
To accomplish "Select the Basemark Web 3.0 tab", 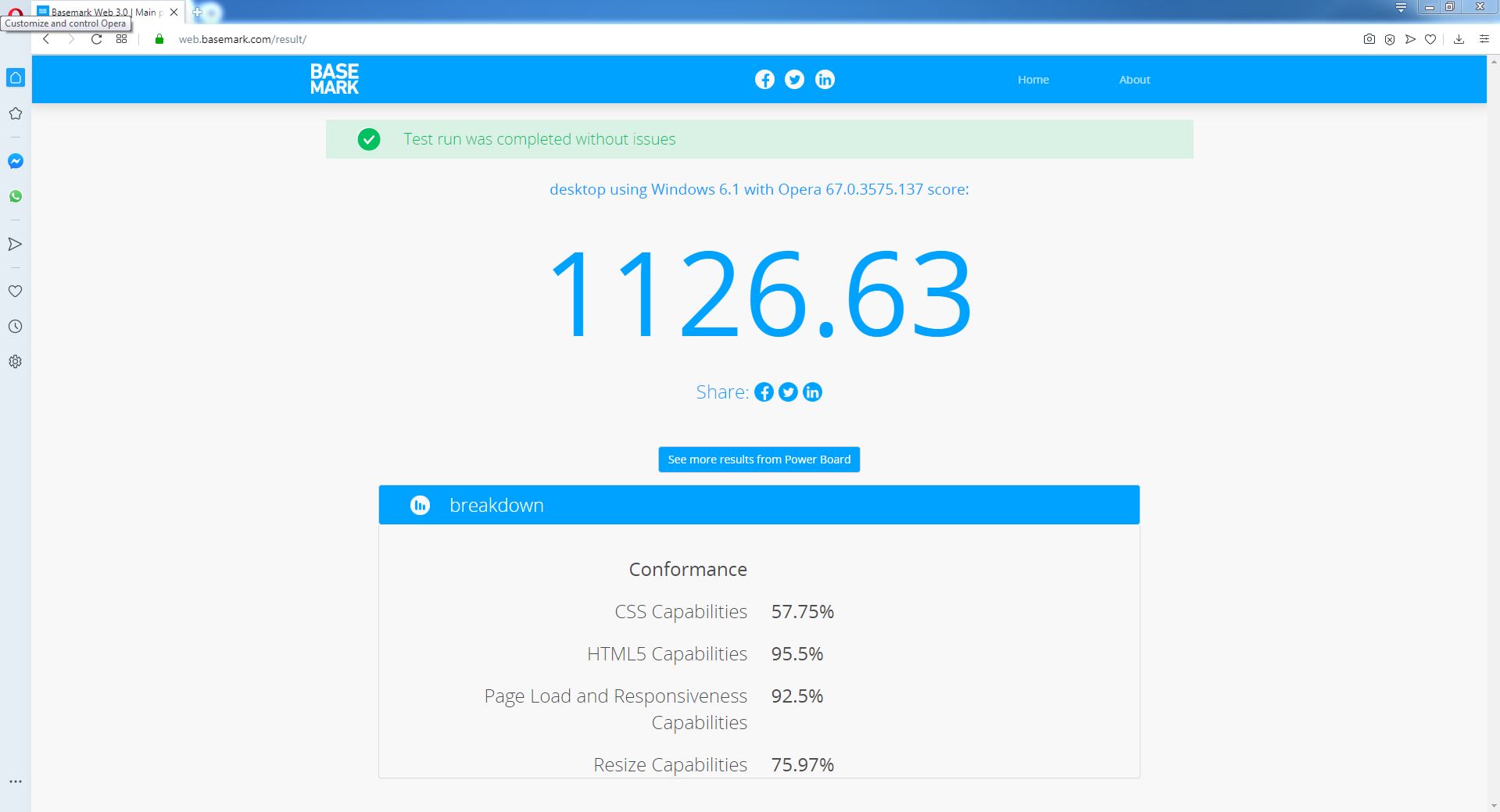I will [x=107, y=13].
